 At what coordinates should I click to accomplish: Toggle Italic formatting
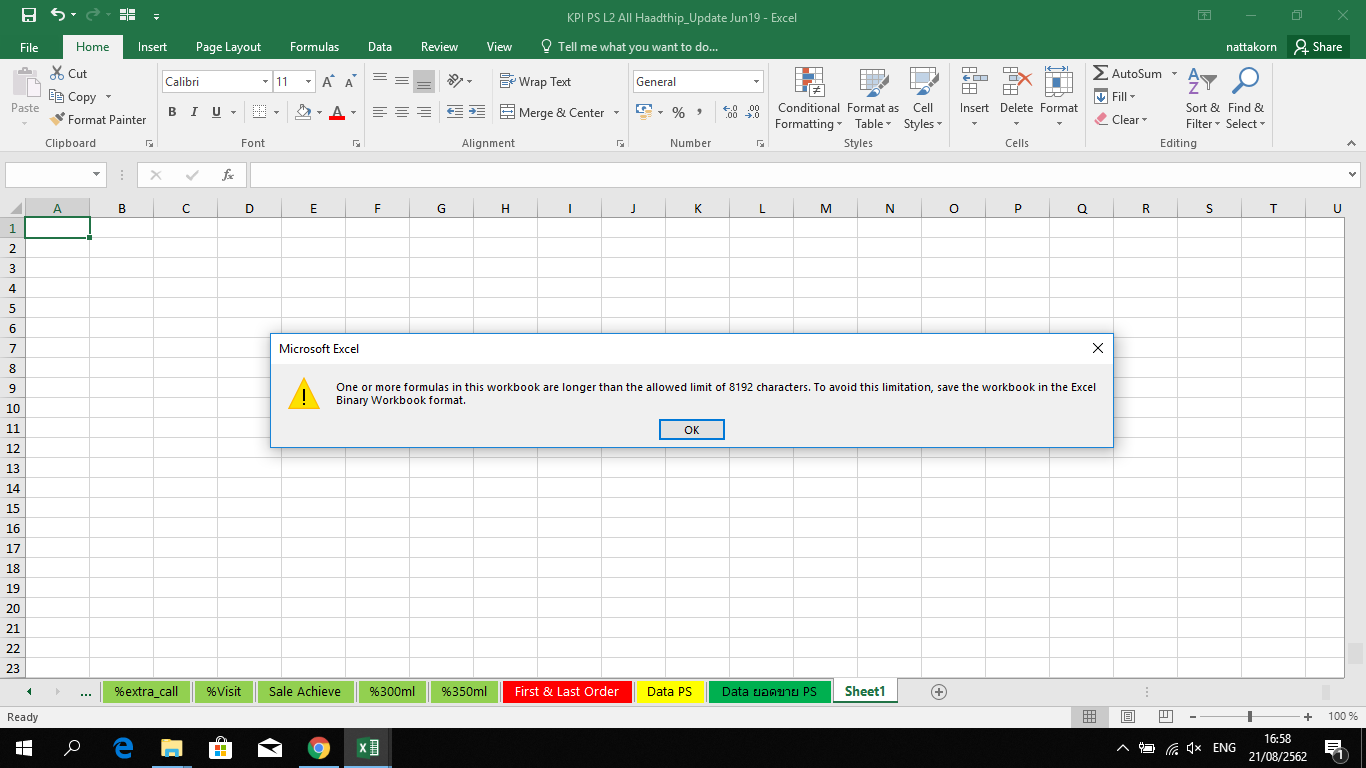(194, 112)
